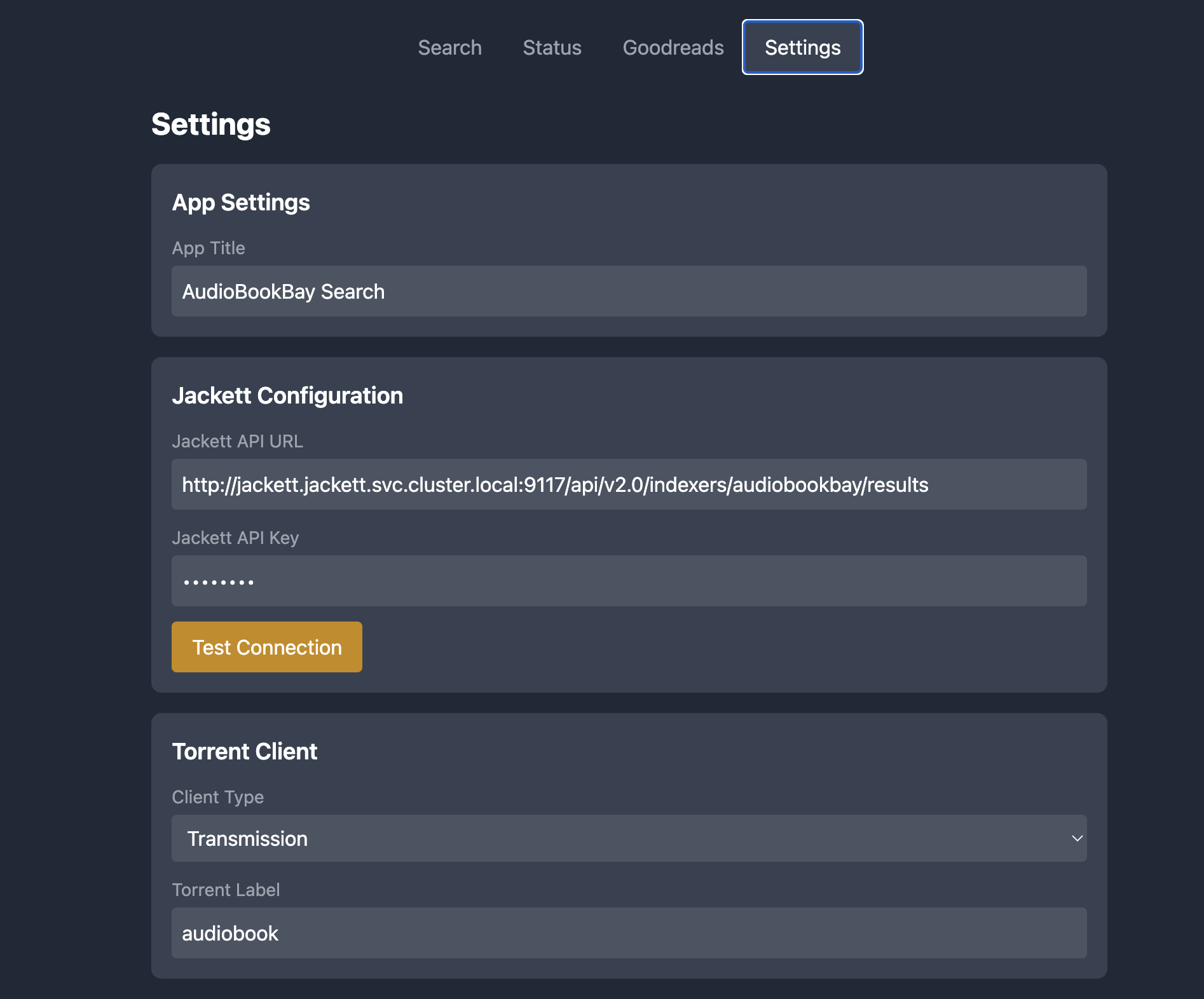Click the Settings page heading
1204x999 pixels.
(x=211, y=125)
